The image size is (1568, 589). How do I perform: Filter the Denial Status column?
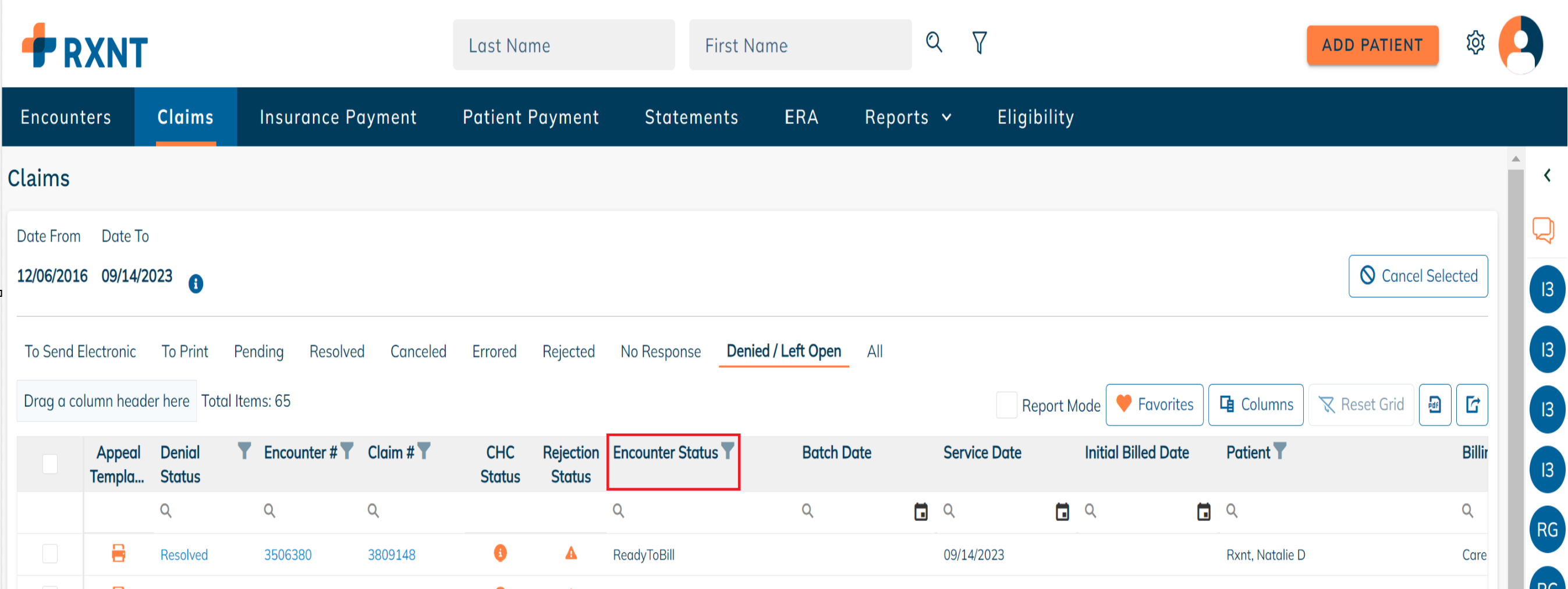coord(244,451)
